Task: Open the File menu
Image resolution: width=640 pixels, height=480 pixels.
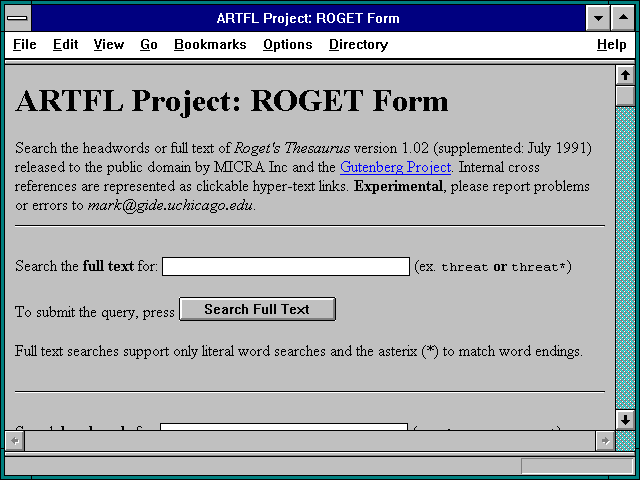Action: click(24, 44)
